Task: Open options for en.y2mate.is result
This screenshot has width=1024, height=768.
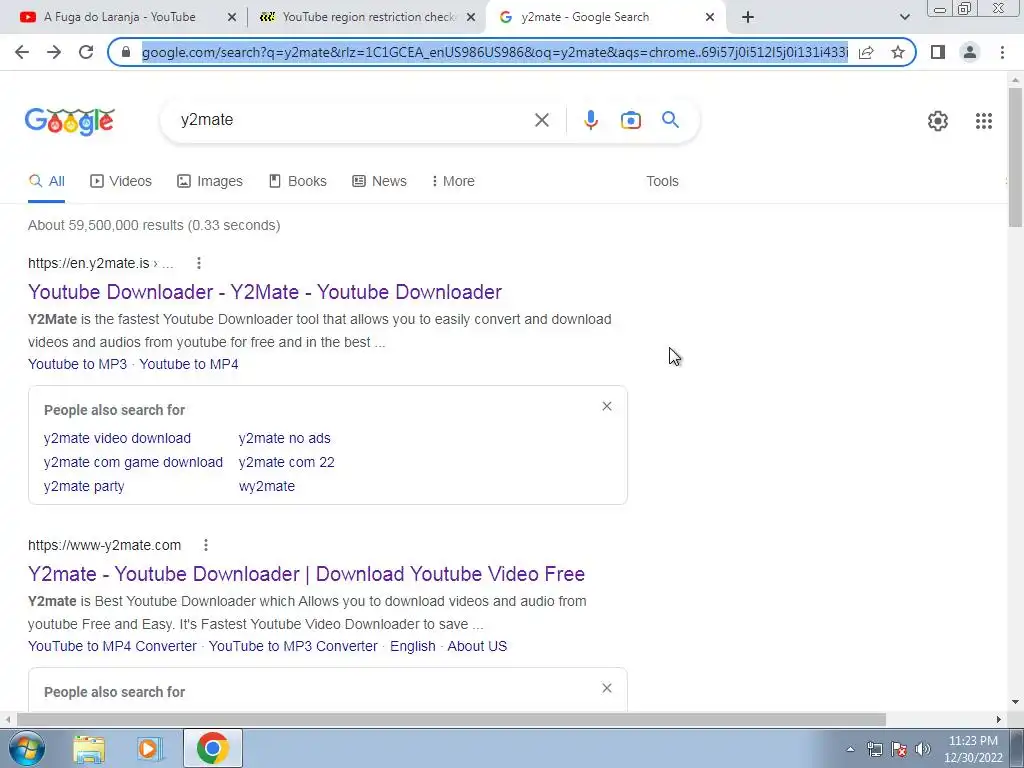Action: (x=199, y=263)
